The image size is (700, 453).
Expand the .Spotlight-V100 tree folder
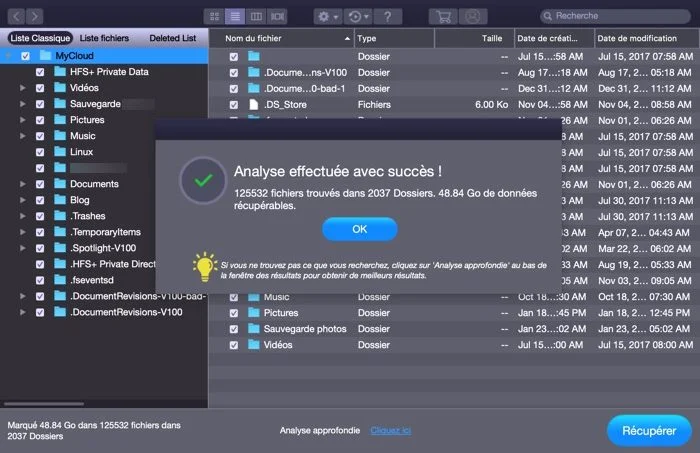22,248
